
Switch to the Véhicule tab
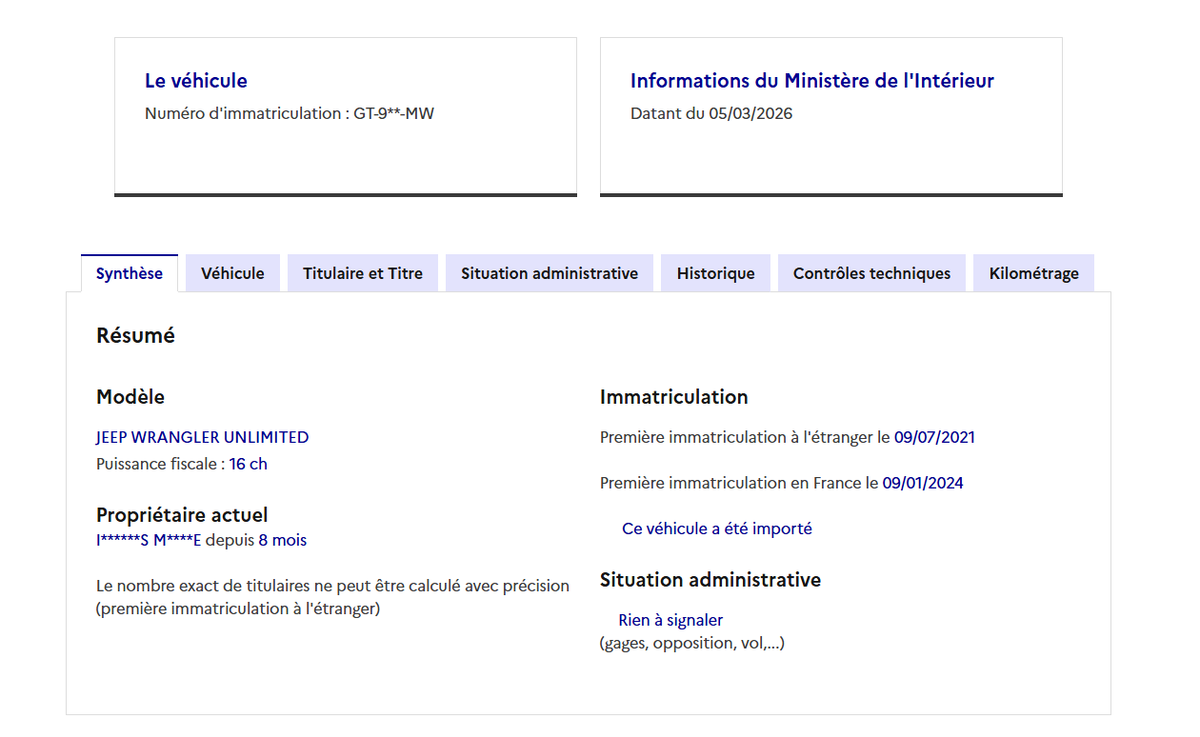coord(232,273)
